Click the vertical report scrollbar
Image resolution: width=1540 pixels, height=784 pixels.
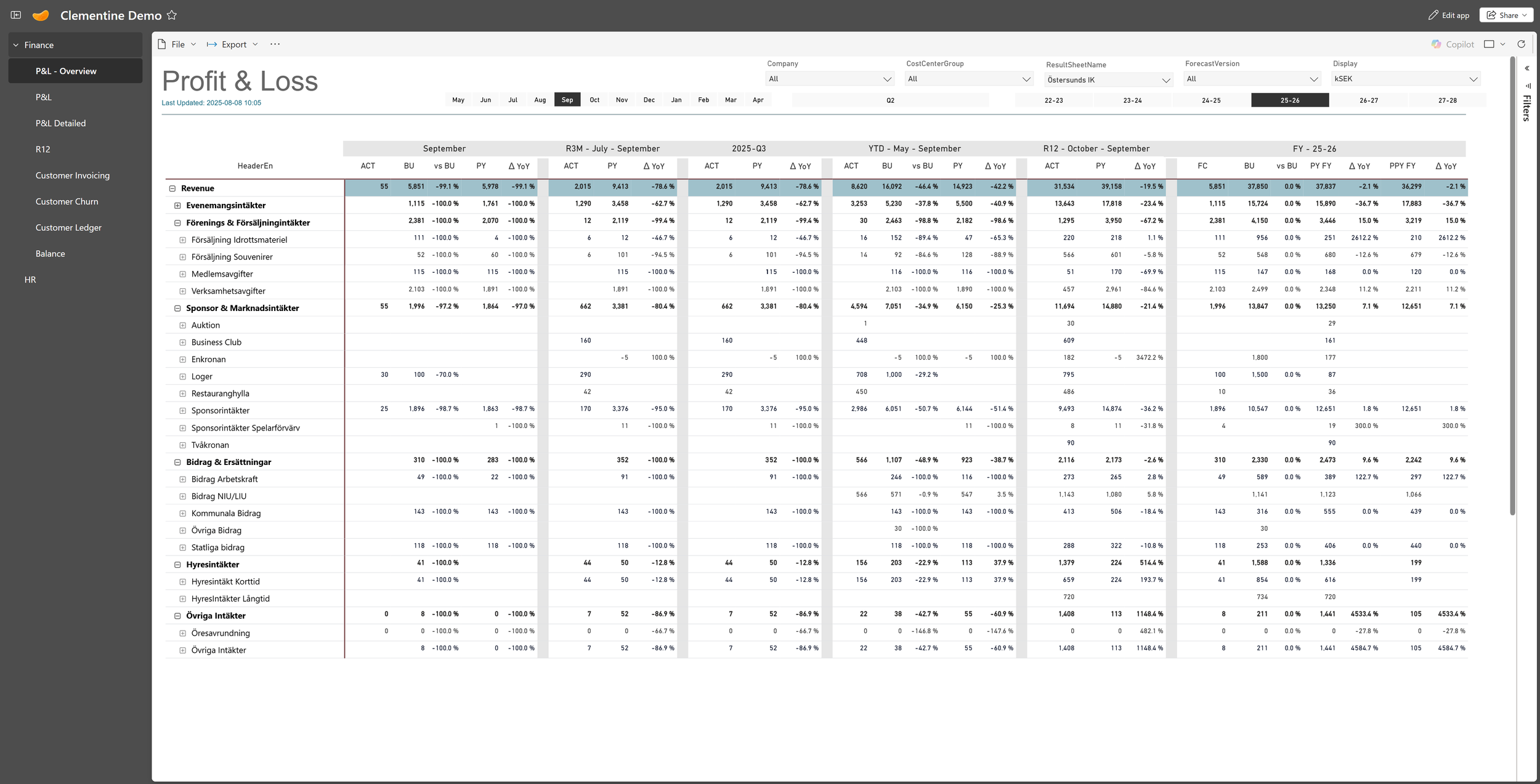1512,286
